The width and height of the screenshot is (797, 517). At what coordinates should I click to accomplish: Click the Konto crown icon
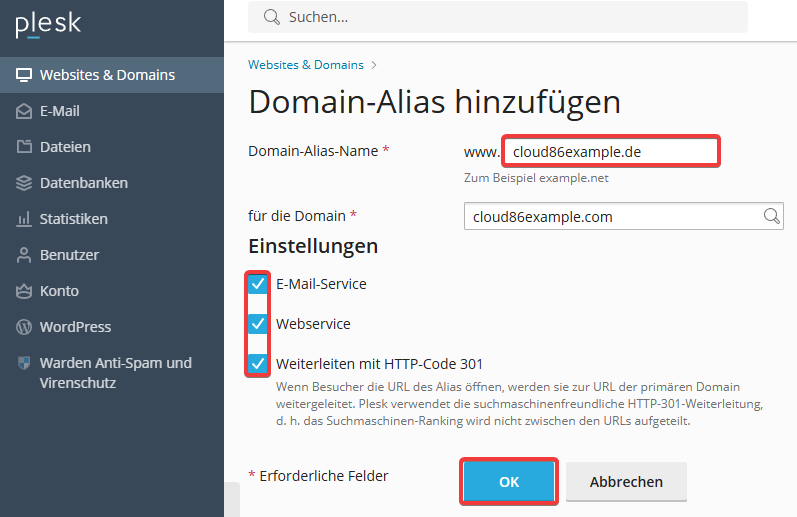pyautogui.click(x=23, y=291)
